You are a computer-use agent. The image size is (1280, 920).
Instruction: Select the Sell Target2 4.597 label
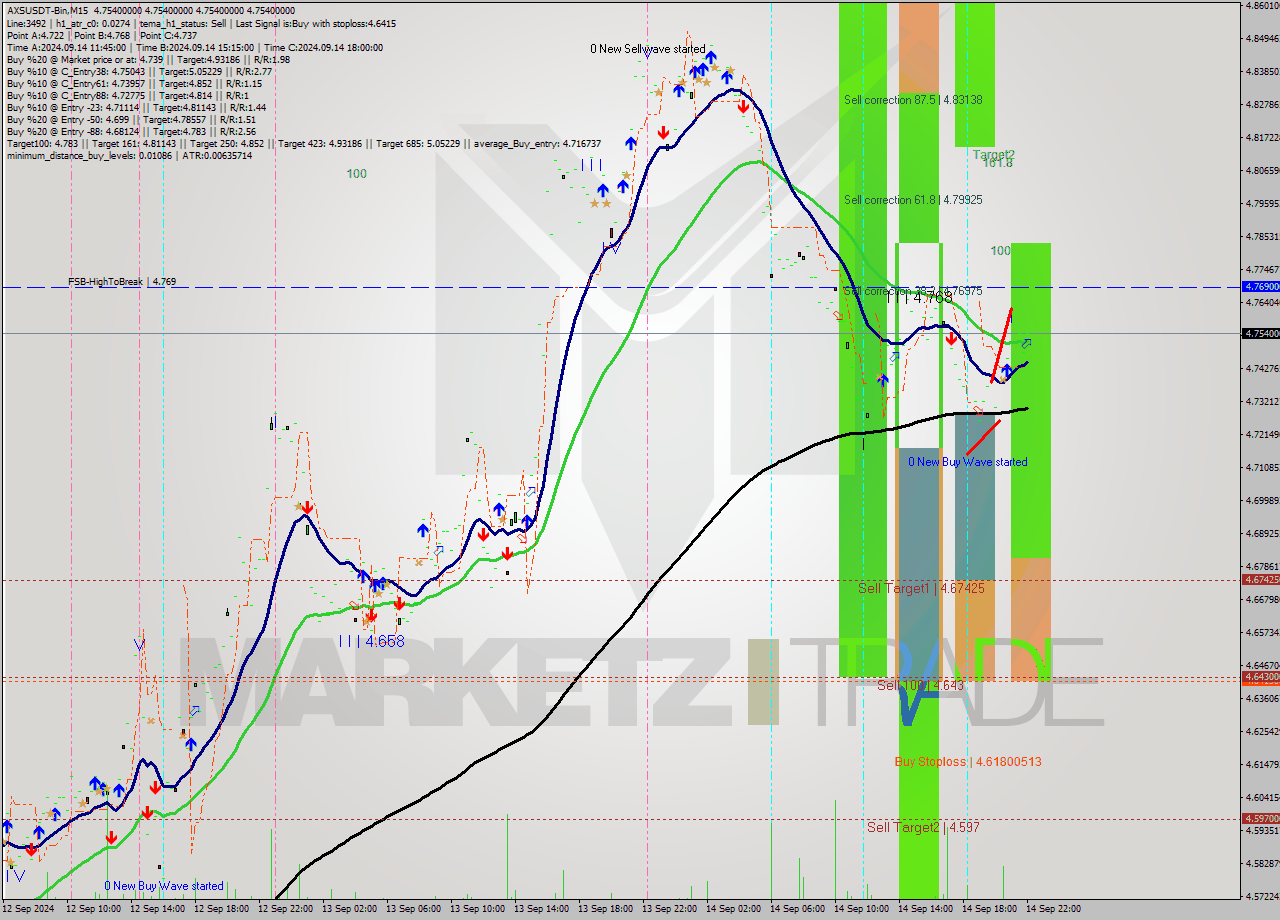(922, 827)
